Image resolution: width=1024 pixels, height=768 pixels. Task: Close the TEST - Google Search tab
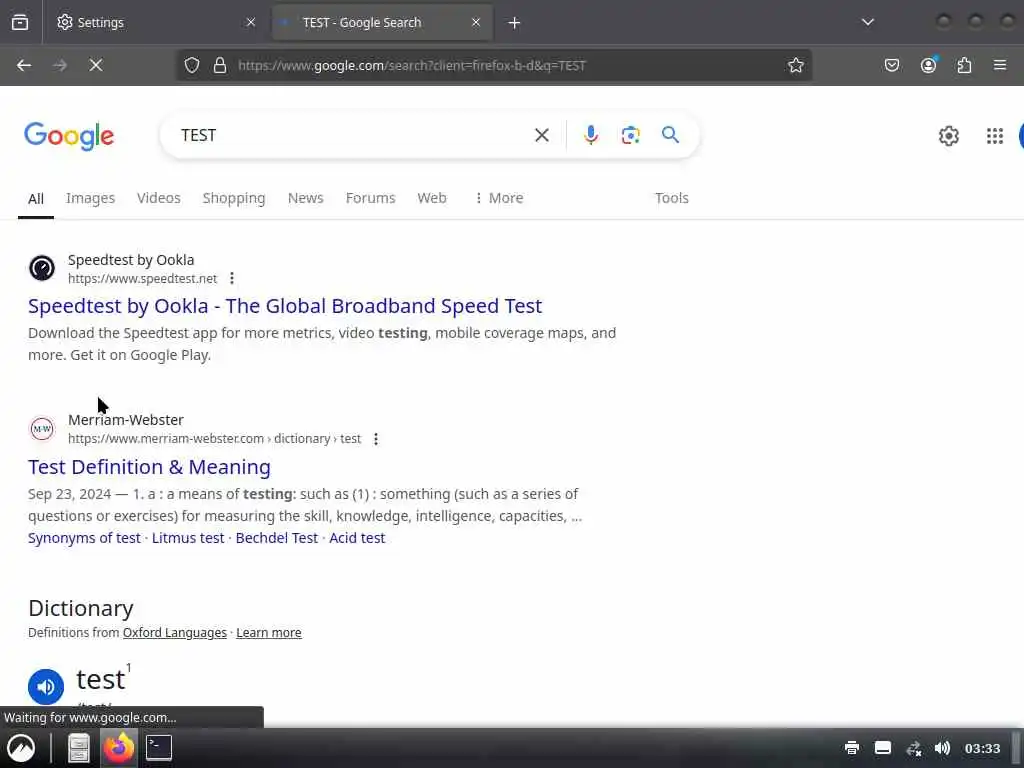(476, 22)
